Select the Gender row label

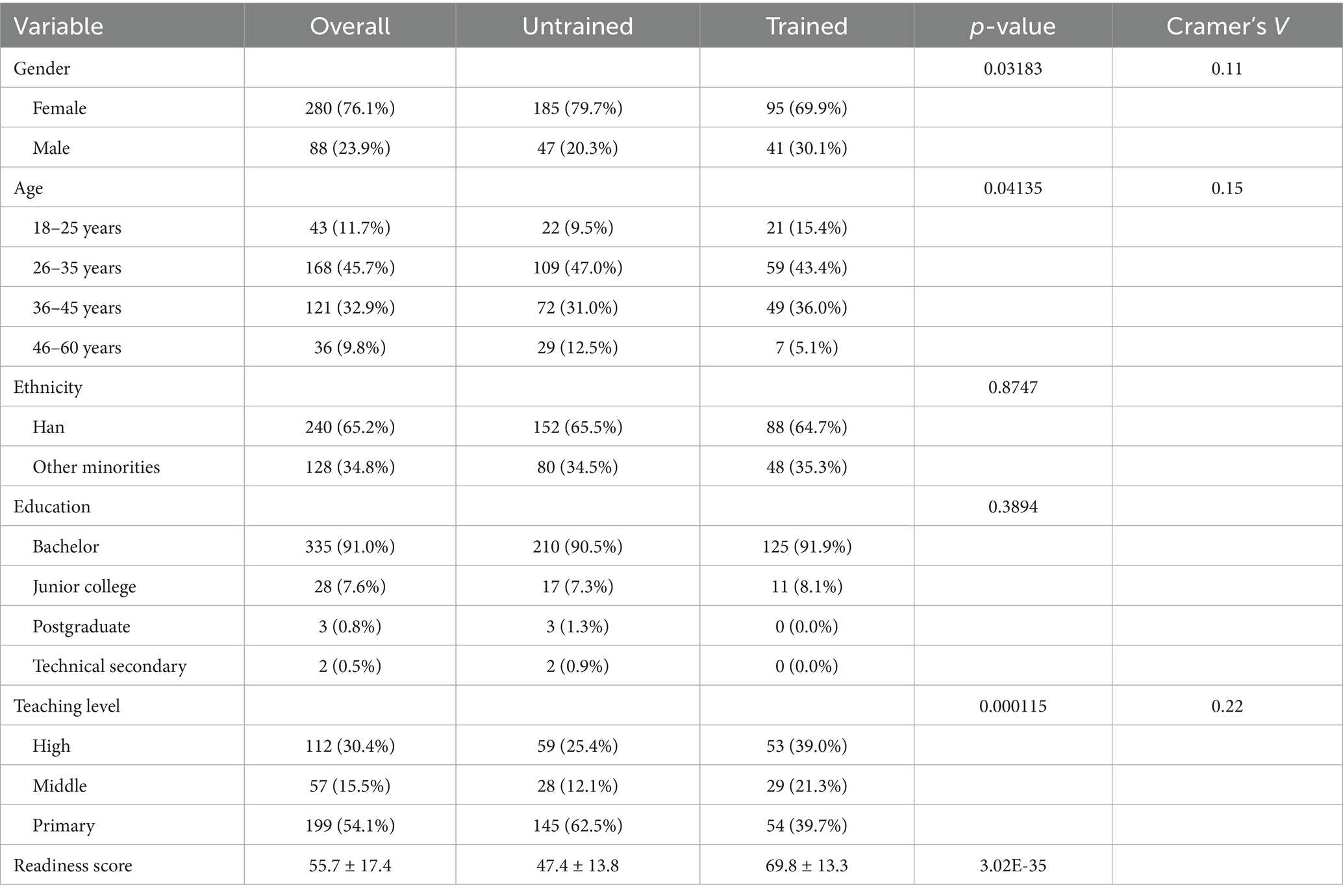coord(42,68)
